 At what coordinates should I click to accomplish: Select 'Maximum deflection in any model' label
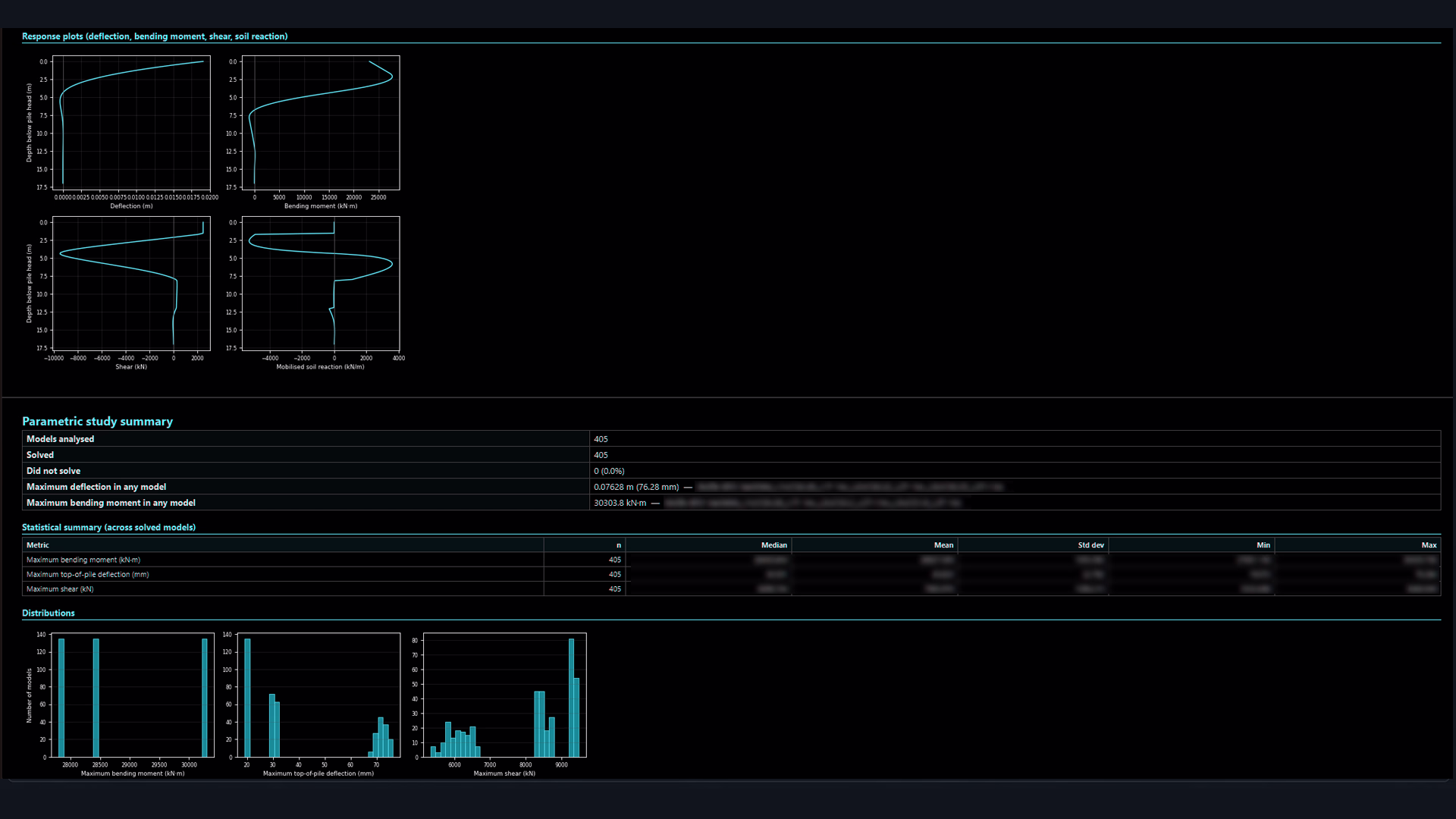point(96,487)
